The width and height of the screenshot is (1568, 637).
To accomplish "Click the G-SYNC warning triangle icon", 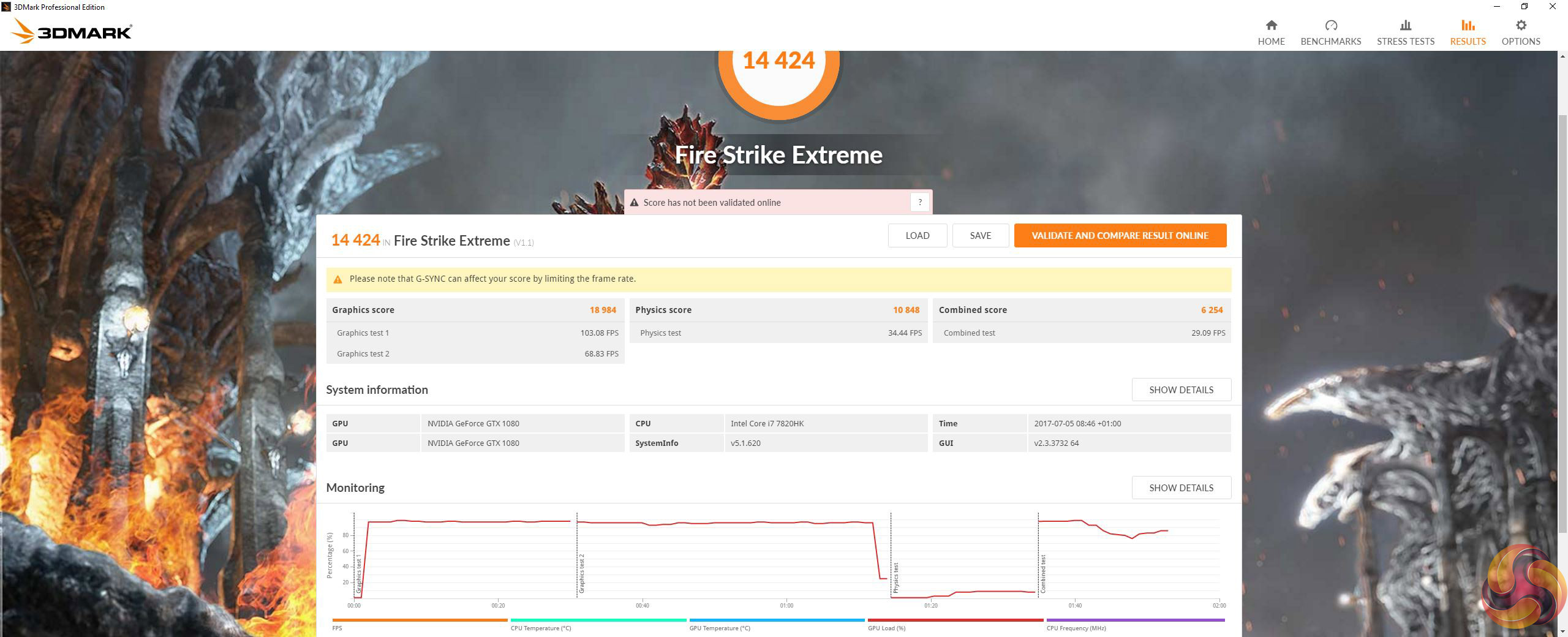I will coord(337,279).
